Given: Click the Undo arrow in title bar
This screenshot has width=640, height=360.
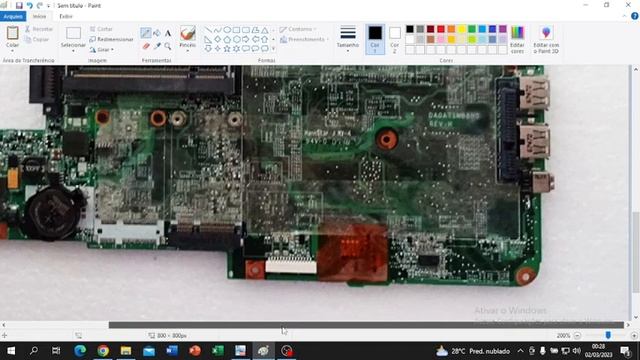Looking at the screenshot, I should [30, 6].
